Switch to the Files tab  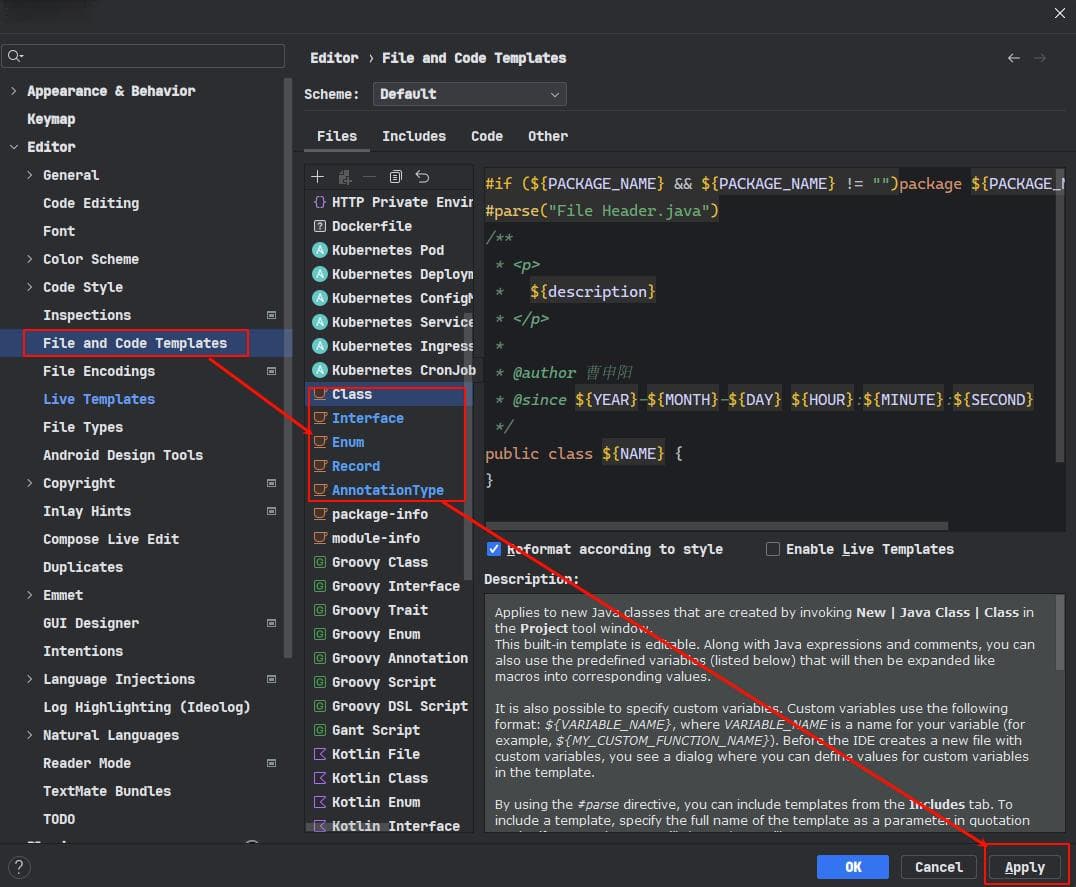pyautogui.click(x=337, y=136)
